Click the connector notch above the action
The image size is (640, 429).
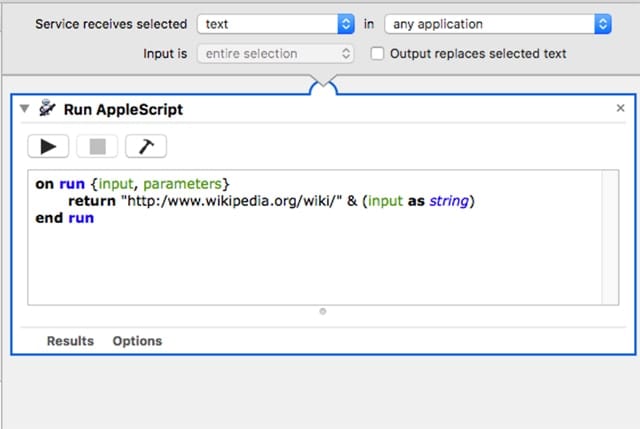(x=324, y=89)
